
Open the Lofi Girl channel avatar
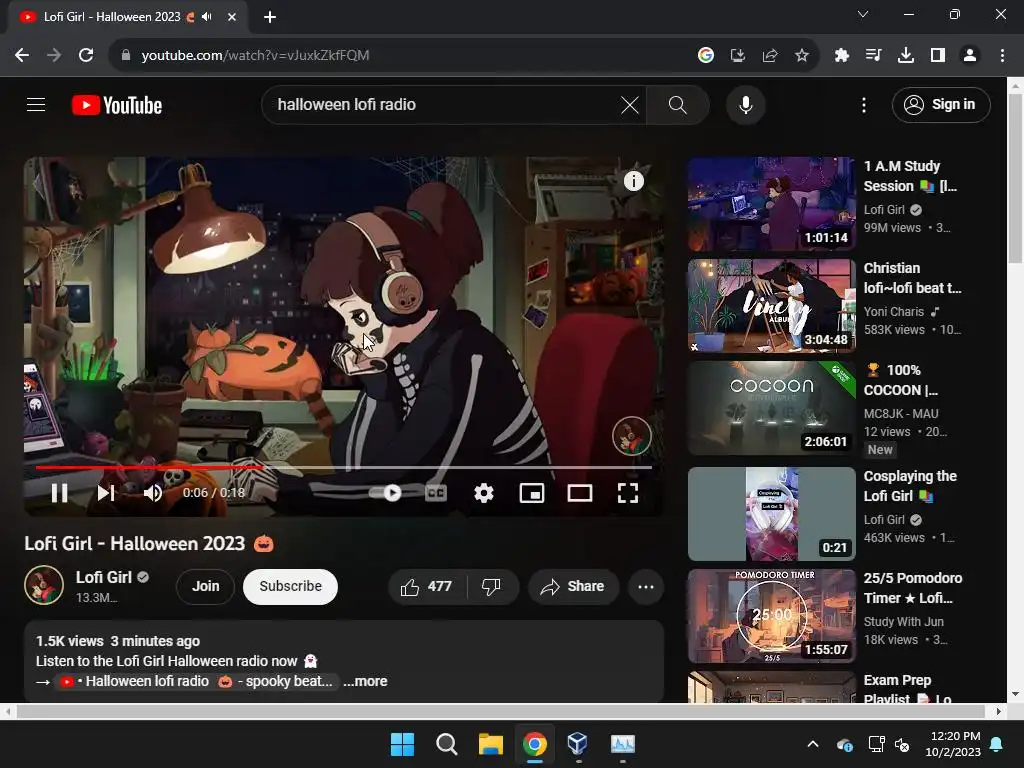pos(44,585)
